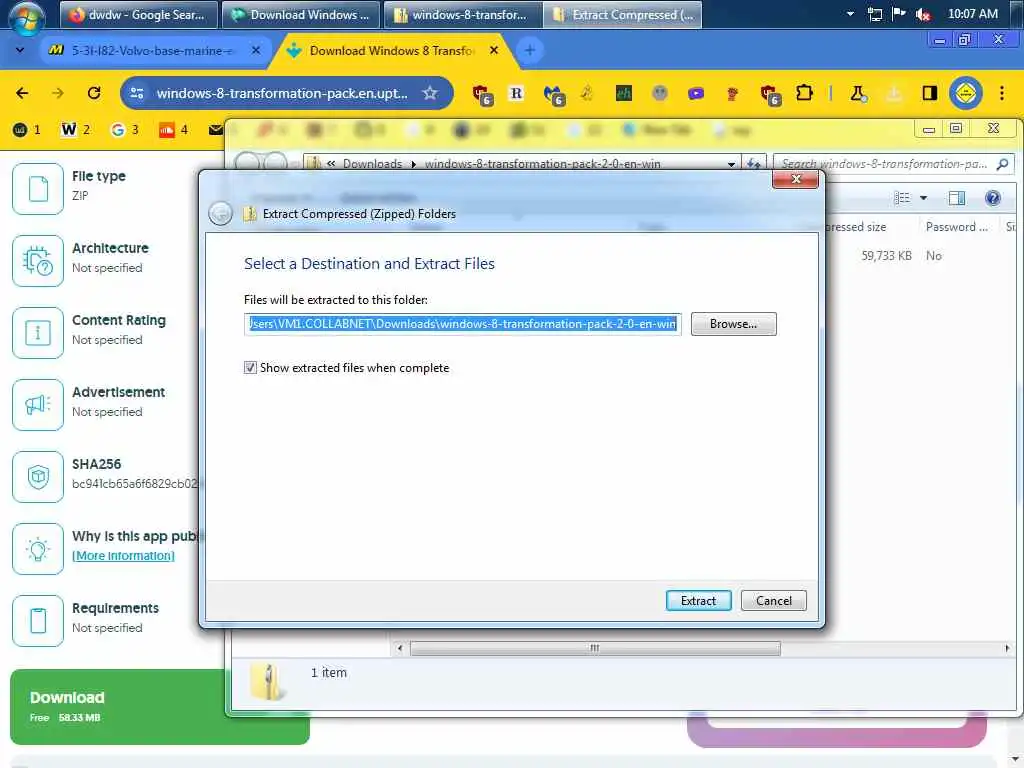Open the green 'eh' extension icon
The image size is (1024, 768).
pos(624,93)
